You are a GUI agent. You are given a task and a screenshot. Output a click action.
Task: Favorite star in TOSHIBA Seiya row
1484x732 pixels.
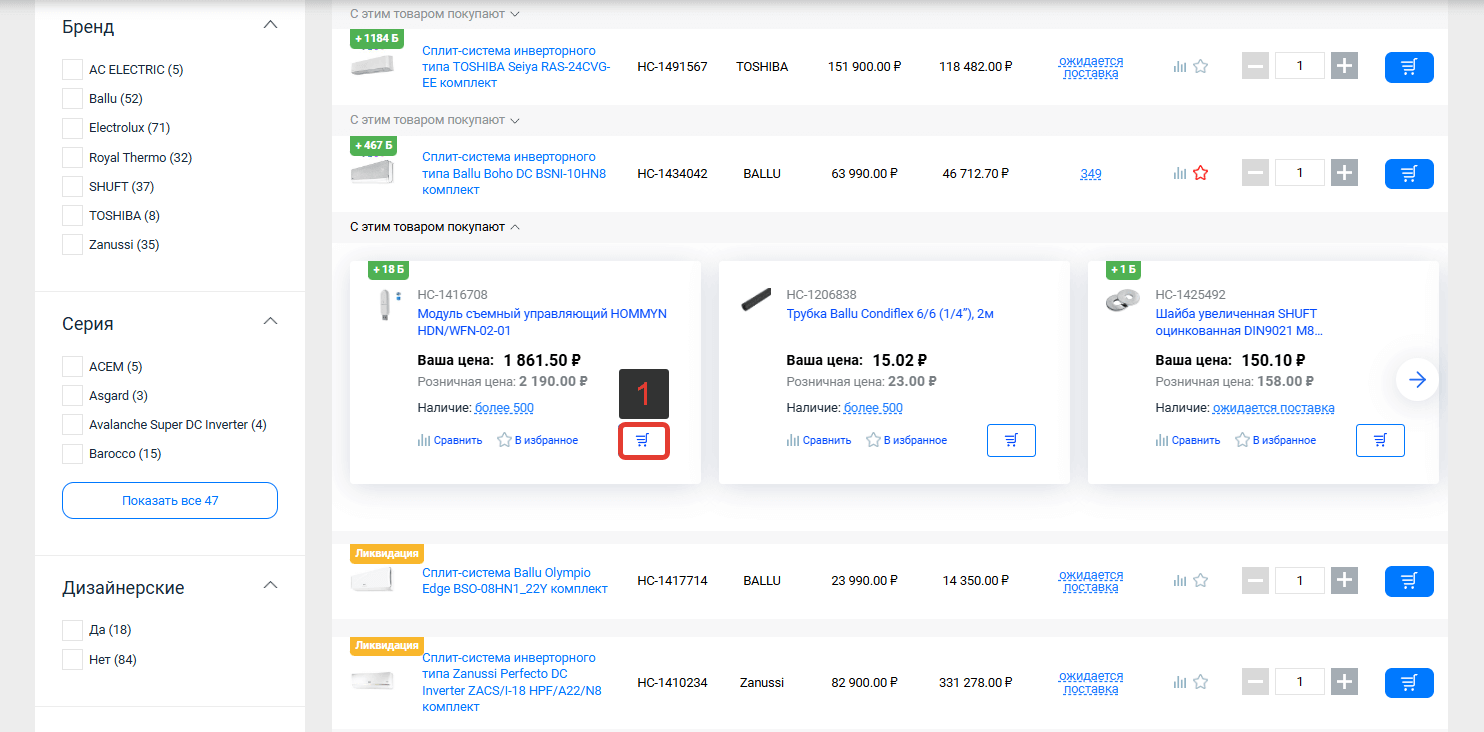pyautogui.click(x=1201, y=67)
